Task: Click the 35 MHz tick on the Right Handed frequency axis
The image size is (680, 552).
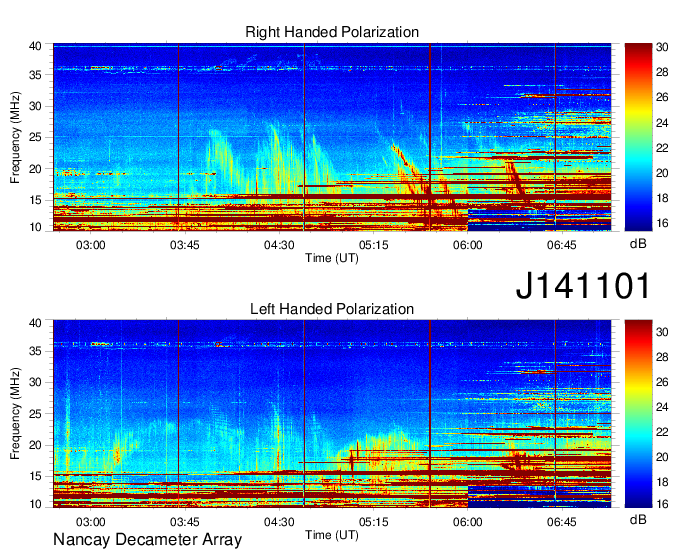Action: (x=35, y=75)
